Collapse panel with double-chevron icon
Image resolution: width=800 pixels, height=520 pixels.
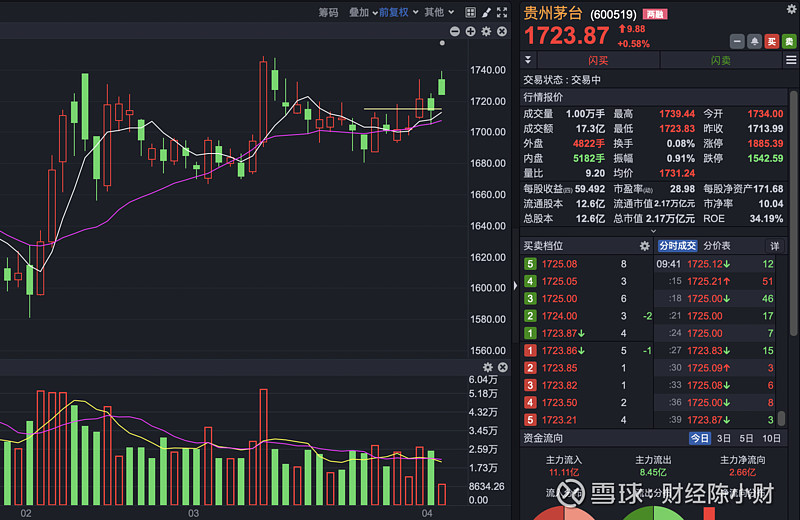point(528,60)
